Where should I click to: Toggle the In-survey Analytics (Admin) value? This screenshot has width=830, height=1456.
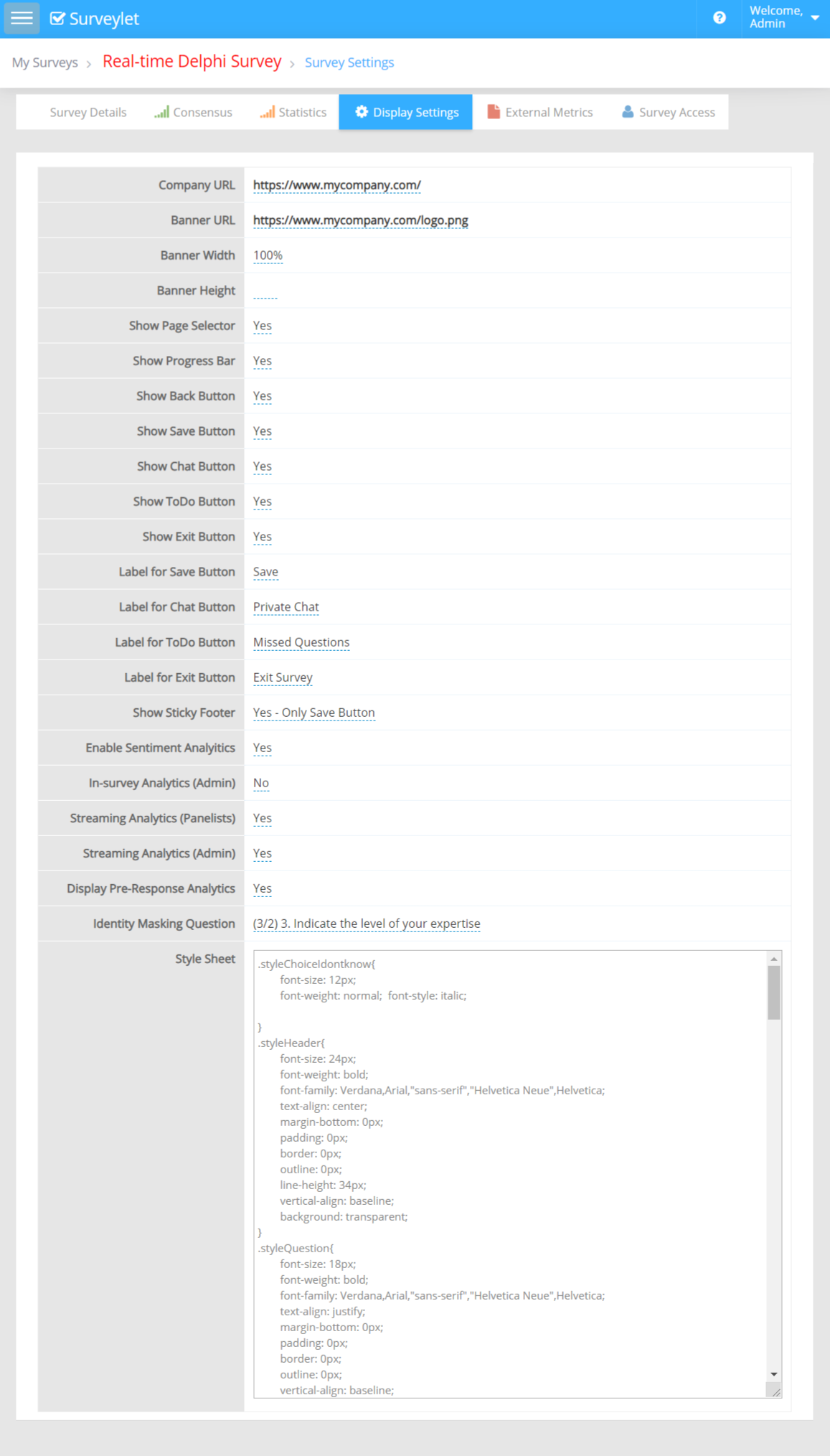261,783
